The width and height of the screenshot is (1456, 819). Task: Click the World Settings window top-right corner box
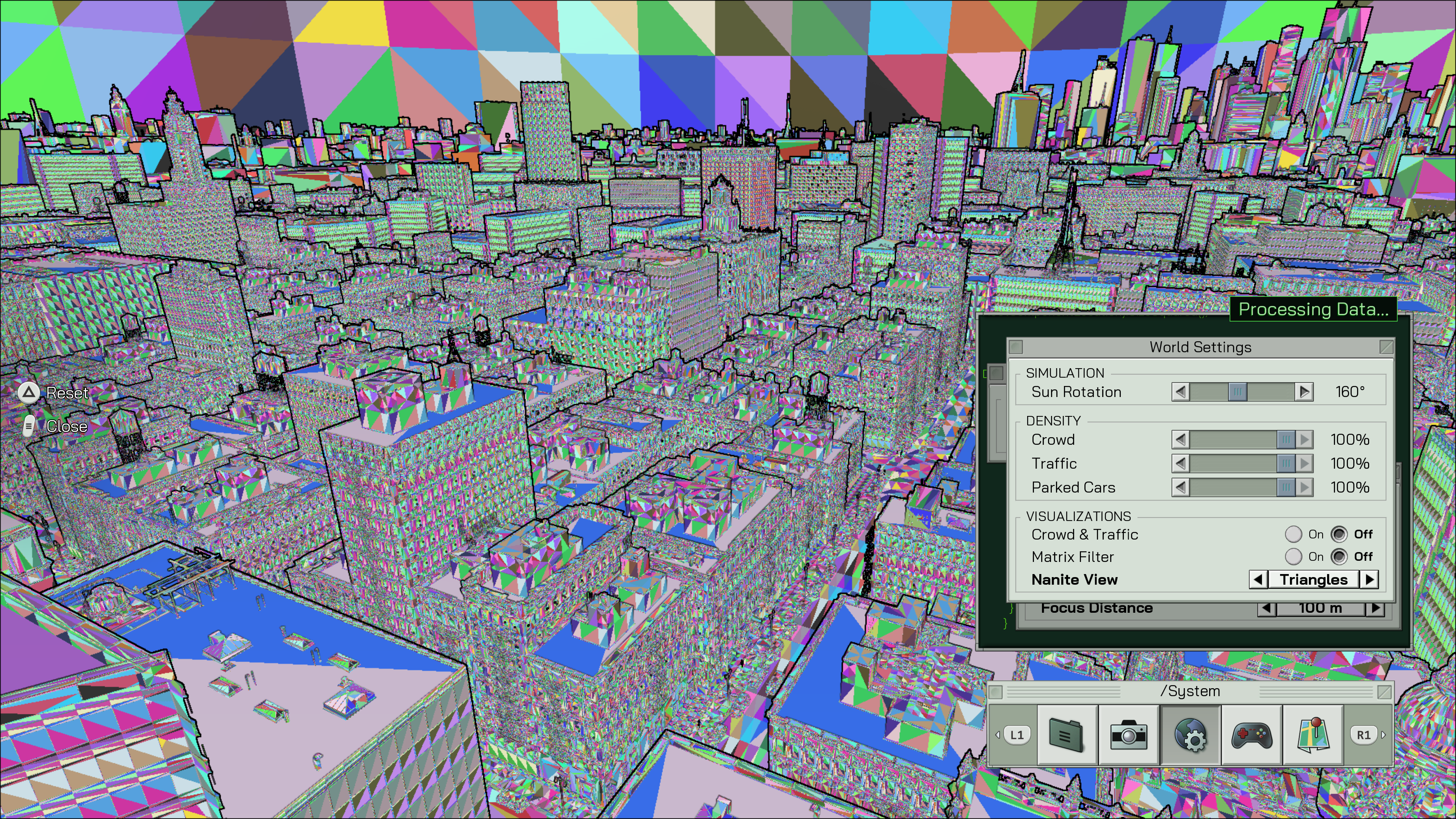coord(1386,347)
